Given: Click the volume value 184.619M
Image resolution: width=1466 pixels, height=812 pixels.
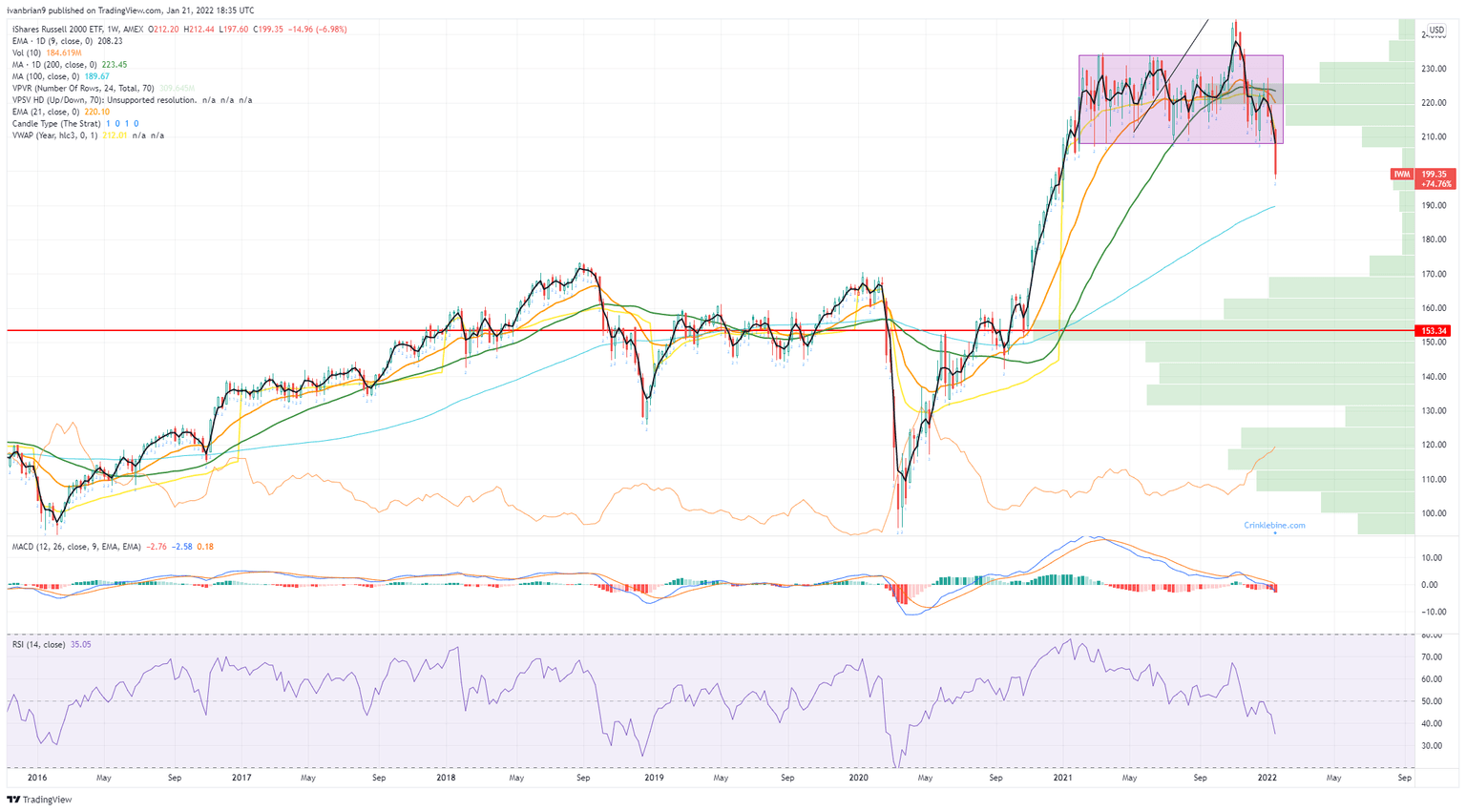Looking at the screenshot, I should click(64, 53).
